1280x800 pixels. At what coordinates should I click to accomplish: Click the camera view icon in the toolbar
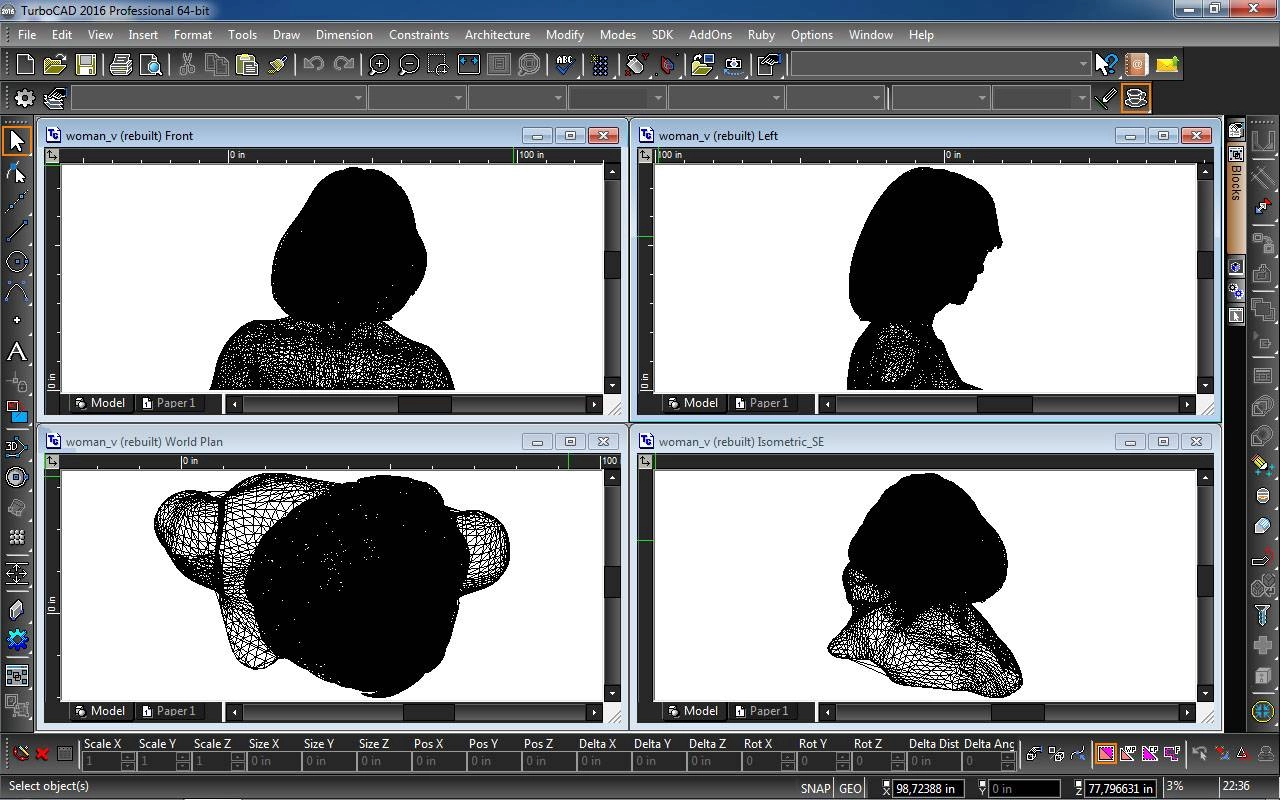click(734, 65)
